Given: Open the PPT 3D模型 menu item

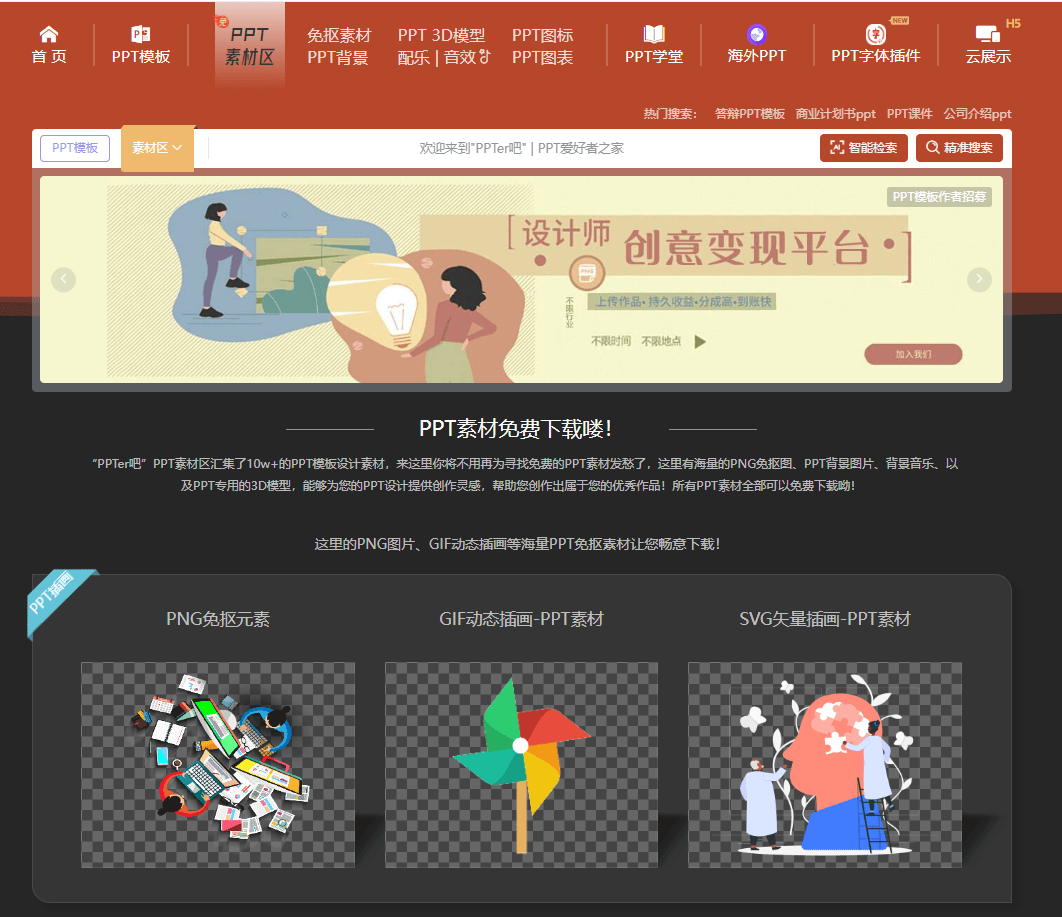Looking at the screenshot, I should coord(441,36).
